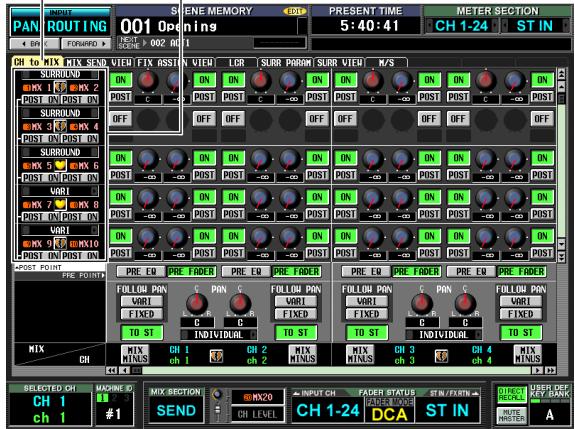Select machine ID 1 indicator
The width and height of the screenshot is (575, 429).
102,397
